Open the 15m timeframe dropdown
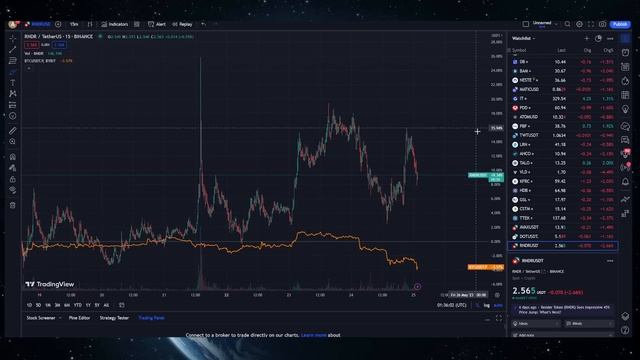The width and height of the screenshot is (640, 360). [74, 24]
